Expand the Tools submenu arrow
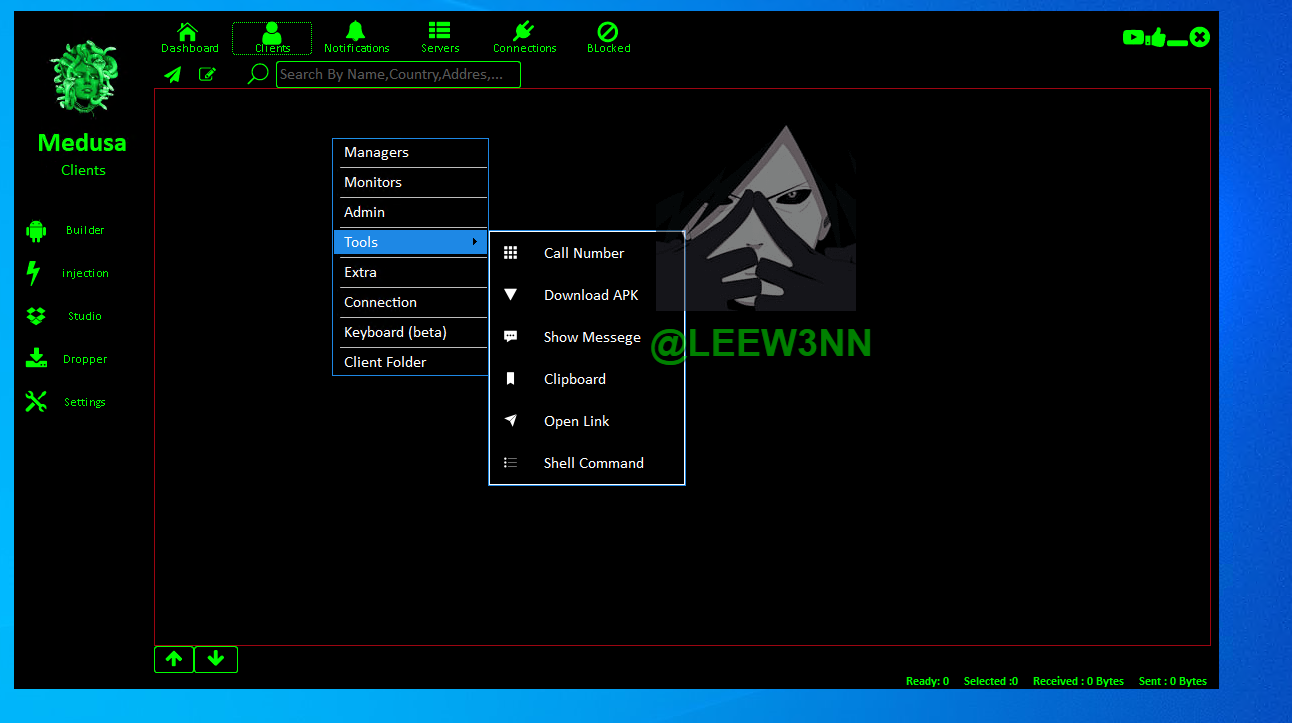Viewport: 1292px width, 723px height. pyautogui.click(x=474, y=242)
